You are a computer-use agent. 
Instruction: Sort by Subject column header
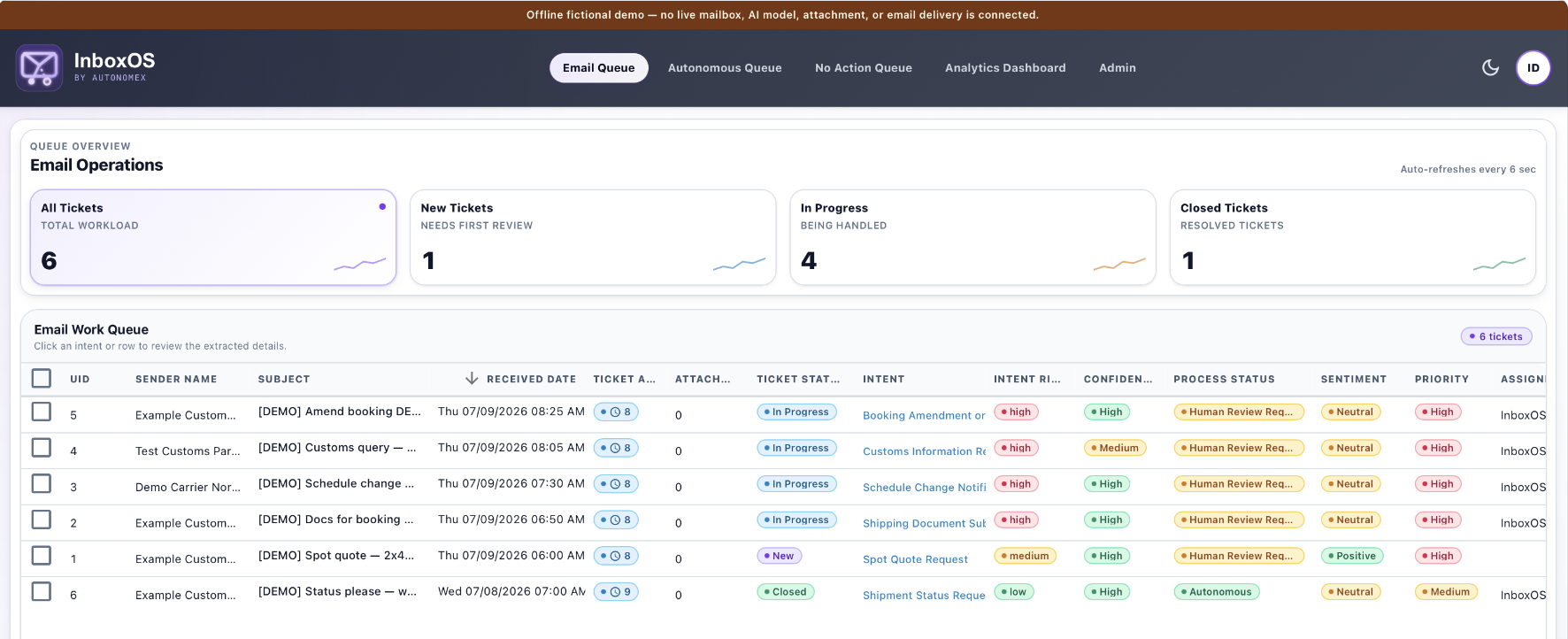tap(284, 379)
